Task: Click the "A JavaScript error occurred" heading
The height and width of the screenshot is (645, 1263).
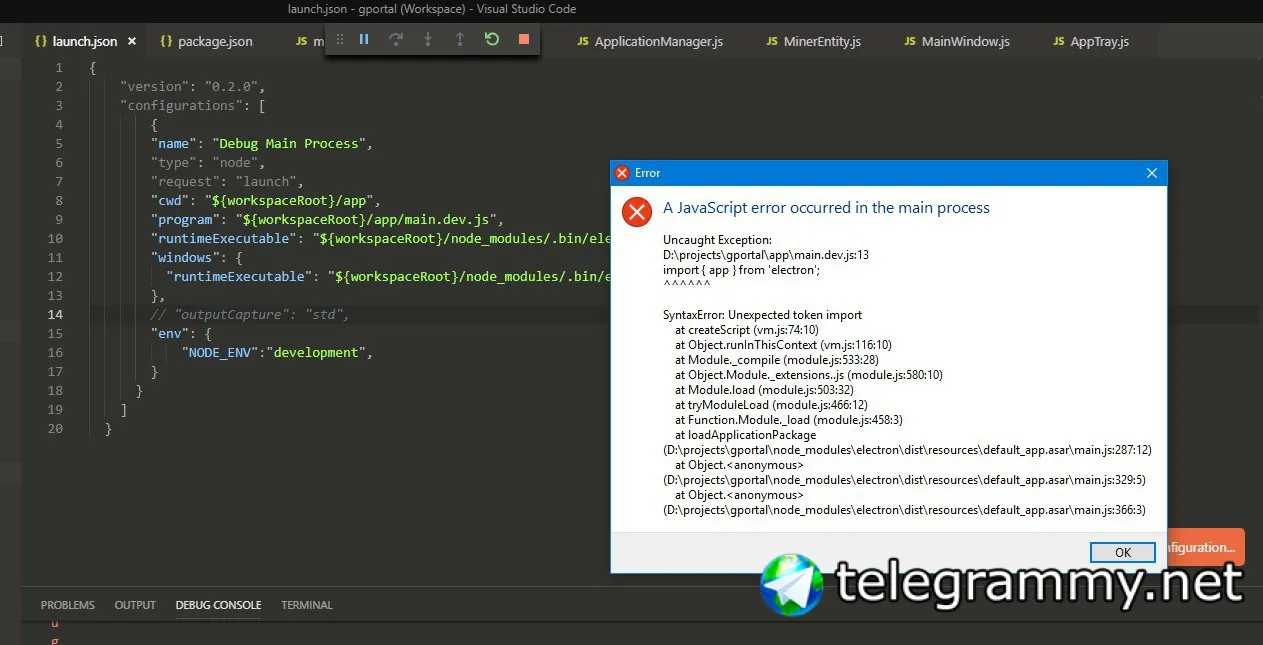Action: [826, 208]
